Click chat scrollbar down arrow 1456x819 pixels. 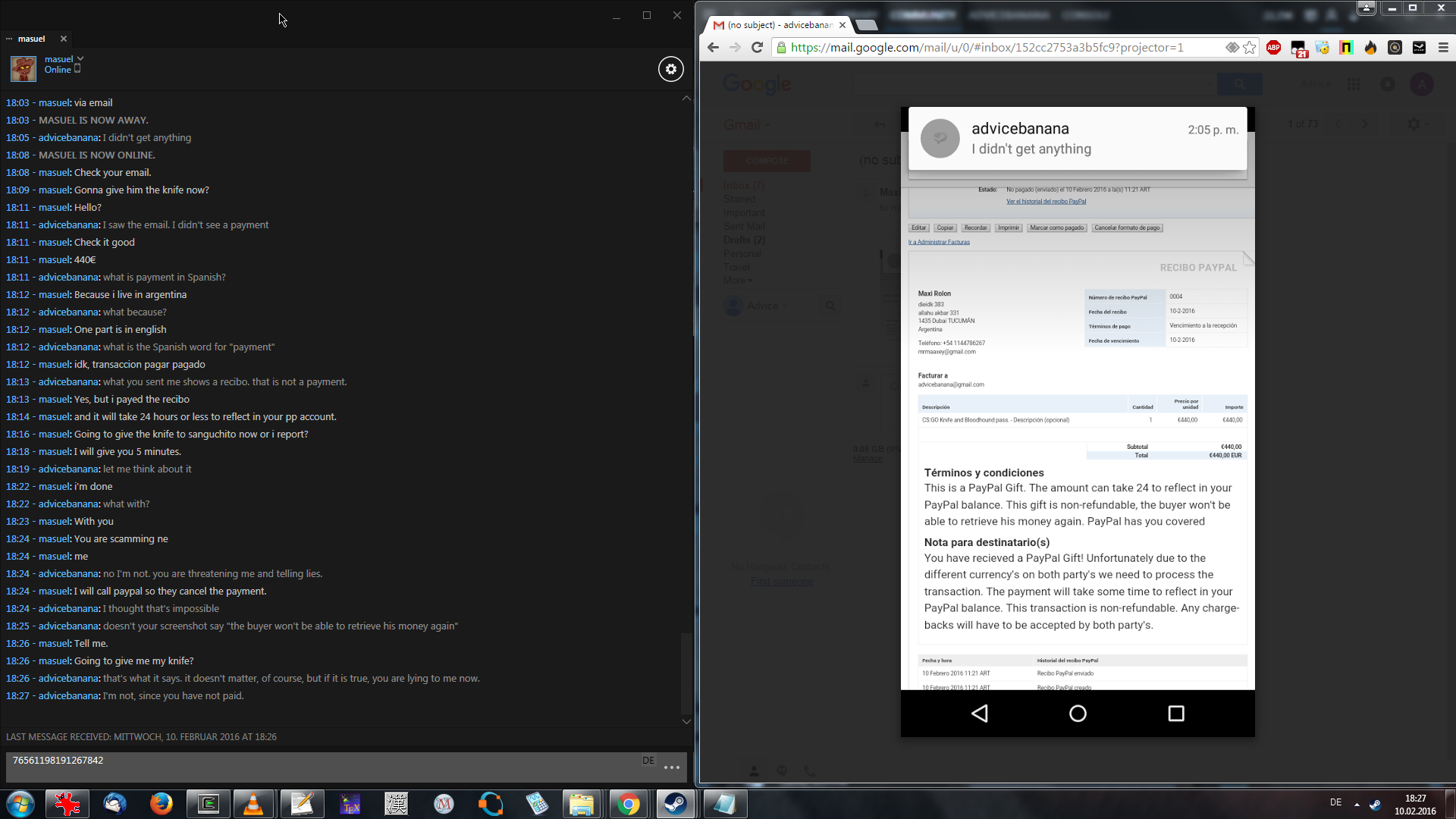tap(686, 721)
